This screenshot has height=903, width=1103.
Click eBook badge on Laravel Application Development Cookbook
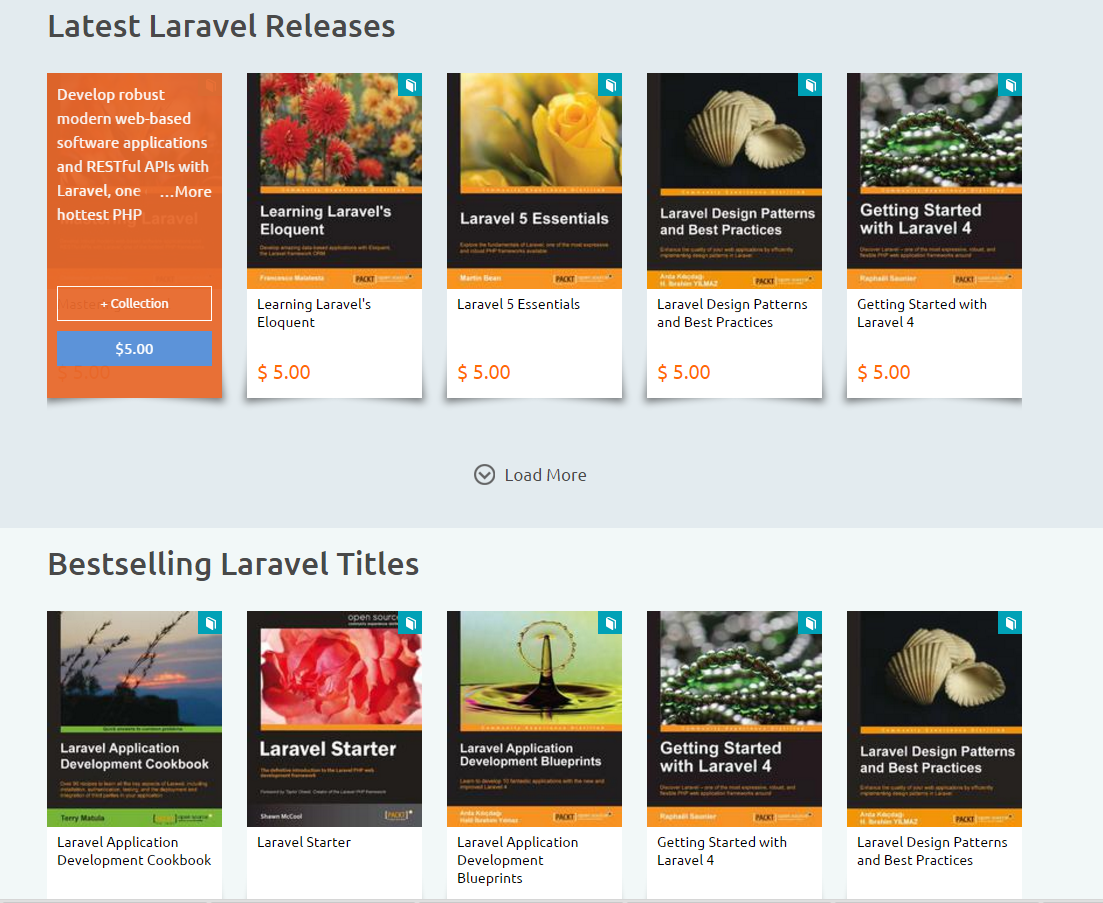210,622
